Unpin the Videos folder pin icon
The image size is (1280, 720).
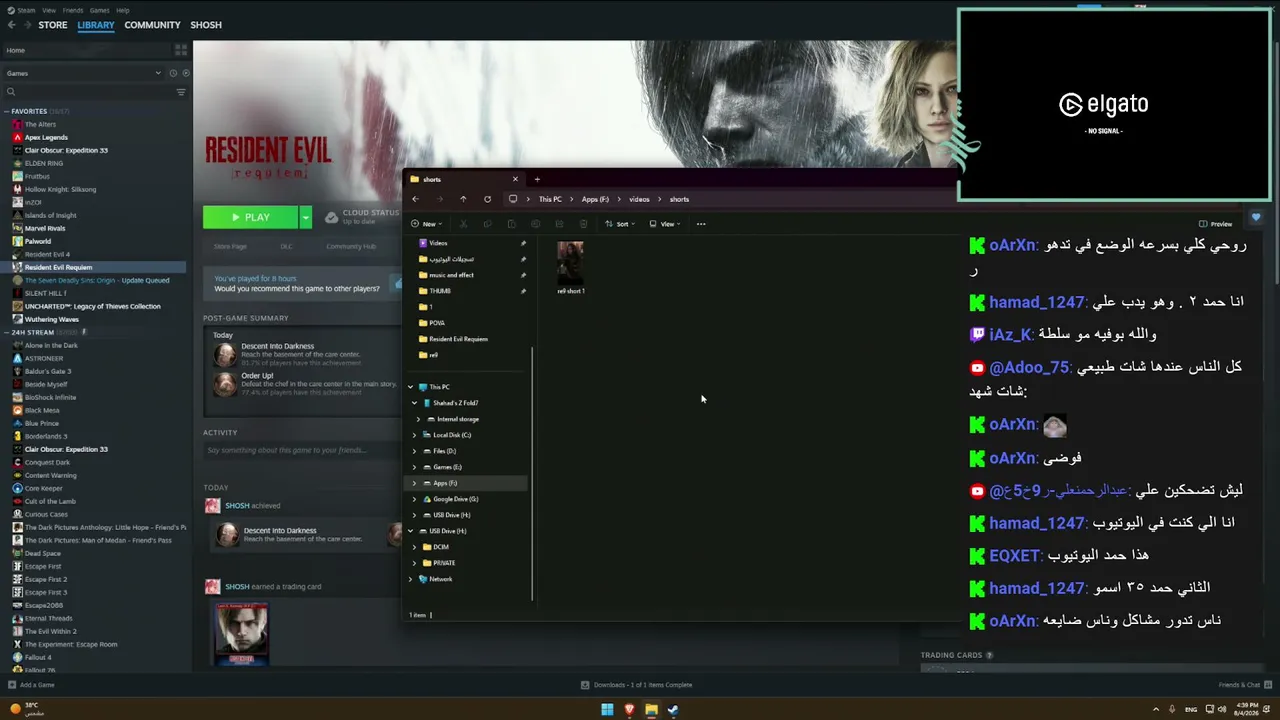point(523,243)
